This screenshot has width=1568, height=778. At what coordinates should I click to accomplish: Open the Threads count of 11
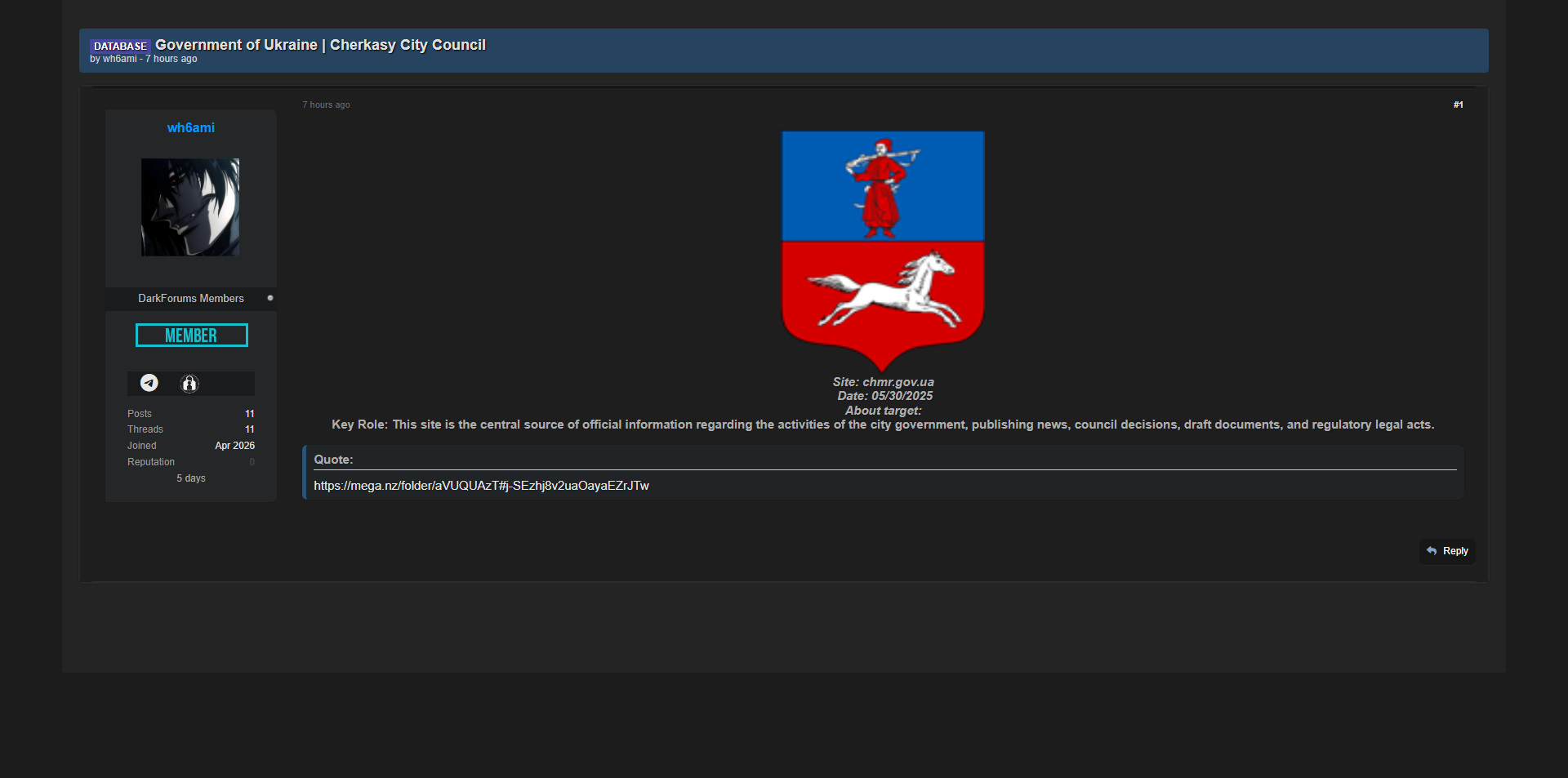pos(249,429)
